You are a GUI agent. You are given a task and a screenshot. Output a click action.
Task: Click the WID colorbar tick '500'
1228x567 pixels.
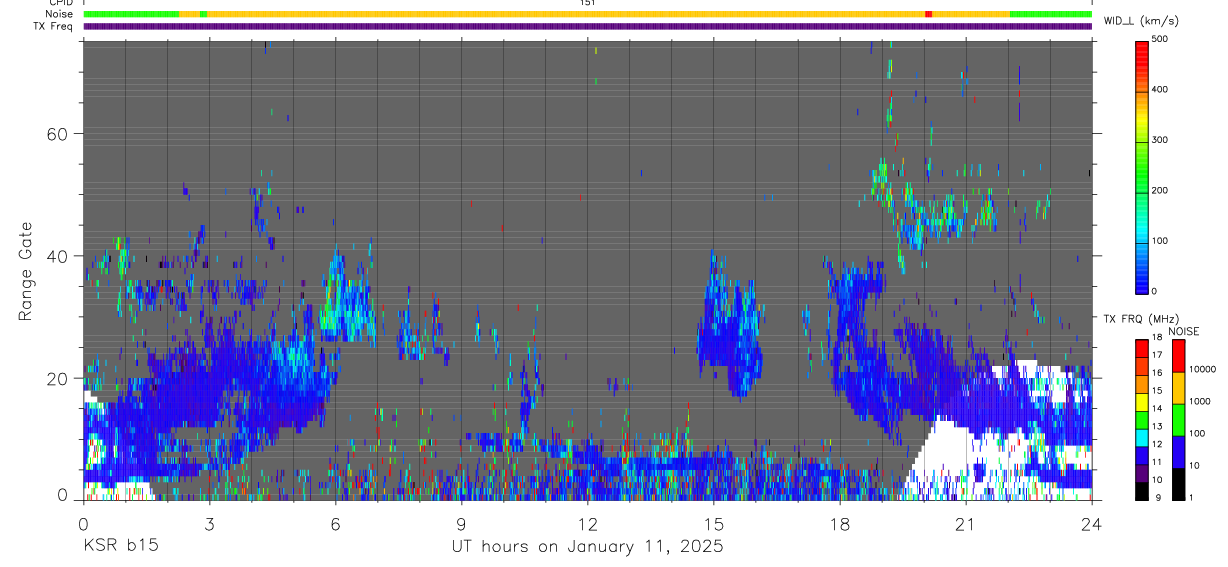[1160, 39]
